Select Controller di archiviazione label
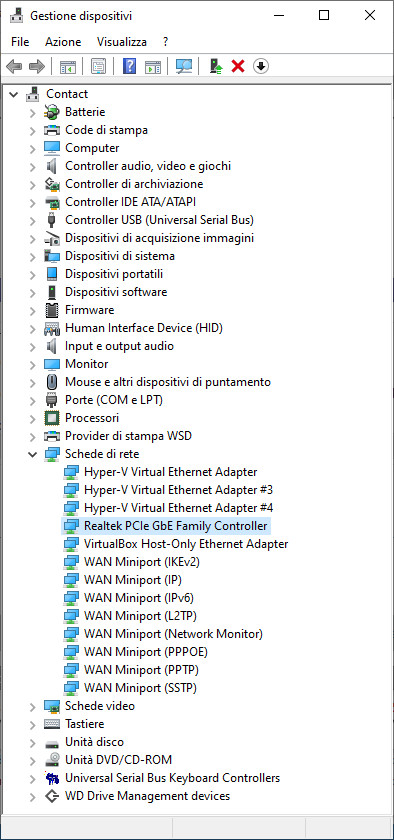Screen dimensions: 394x840 point(134,184)
